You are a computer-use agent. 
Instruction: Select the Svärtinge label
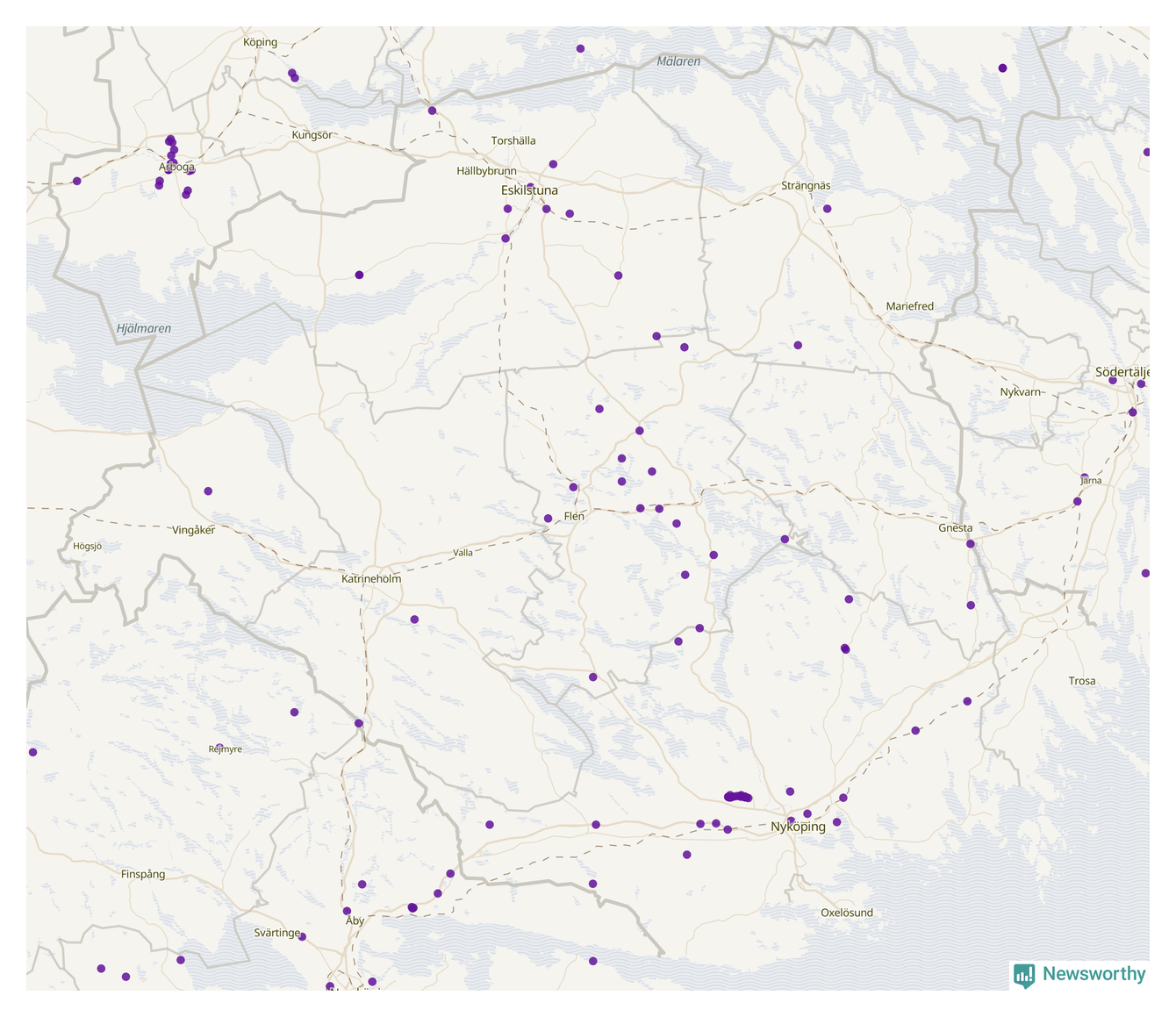tap(277, 933)
